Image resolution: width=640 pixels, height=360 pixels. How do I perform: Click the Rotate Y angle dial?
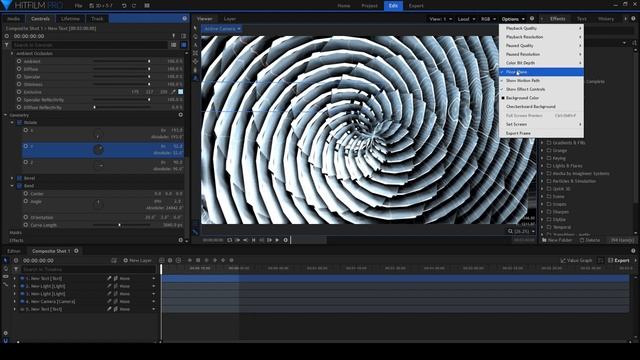[x=98, y=149]
